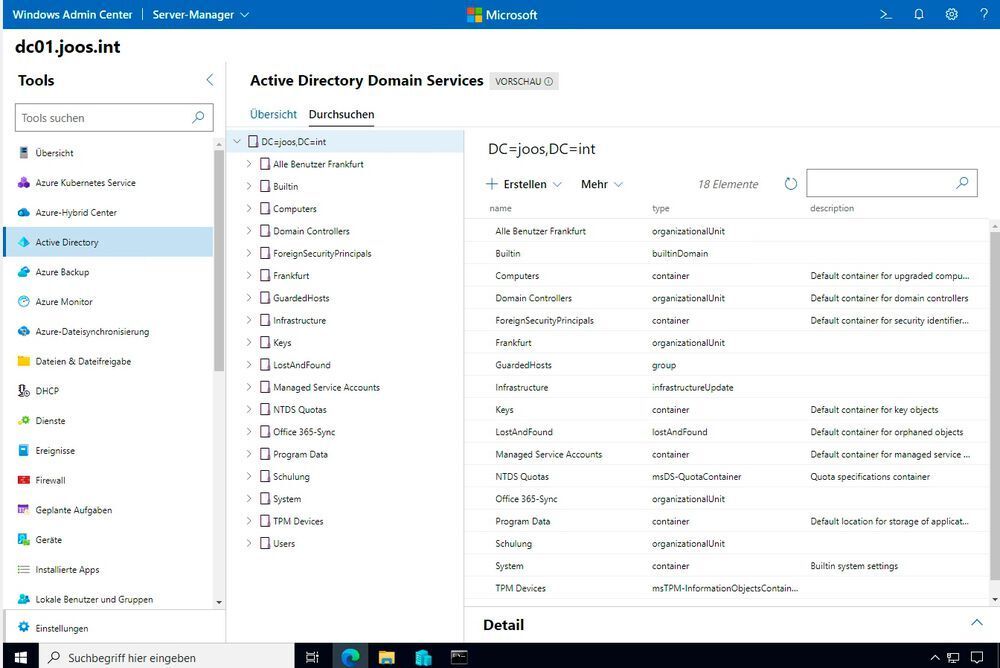The height and width of the screenshot is (668, 1000).
Task: Switch to the Übersicht tab
Action: pyautogui.click(x=272, y=114)
